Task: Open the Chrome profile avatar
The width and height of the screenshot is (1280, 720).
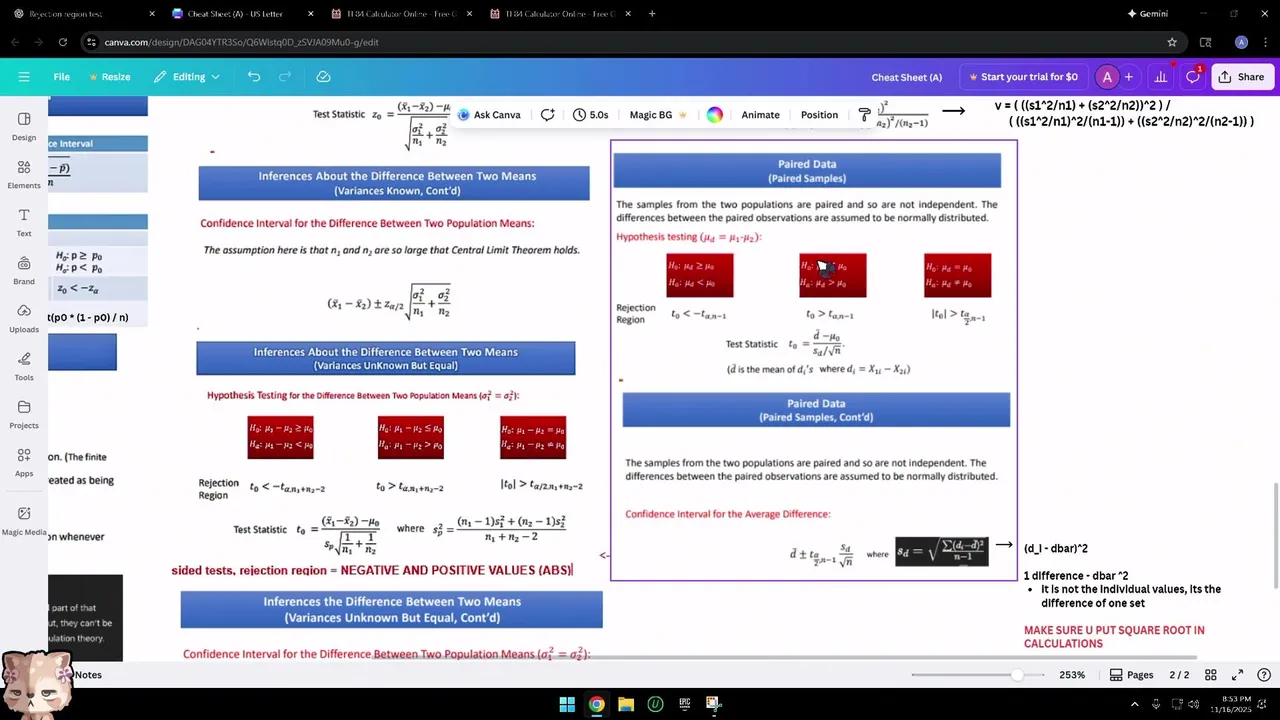Action: coord(1241,42)
